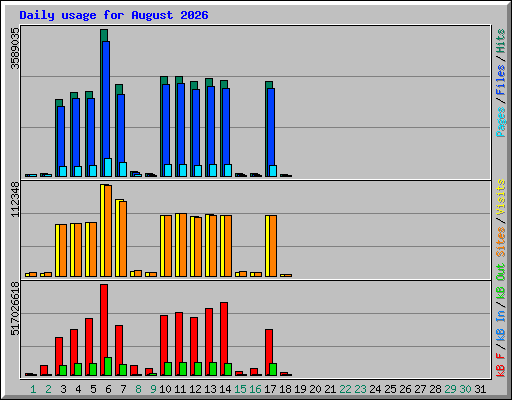Image resolution: width=512 pixels, height=400 pixels.
Task: Click day 1 on the x-axis
Action: point(33,389)
